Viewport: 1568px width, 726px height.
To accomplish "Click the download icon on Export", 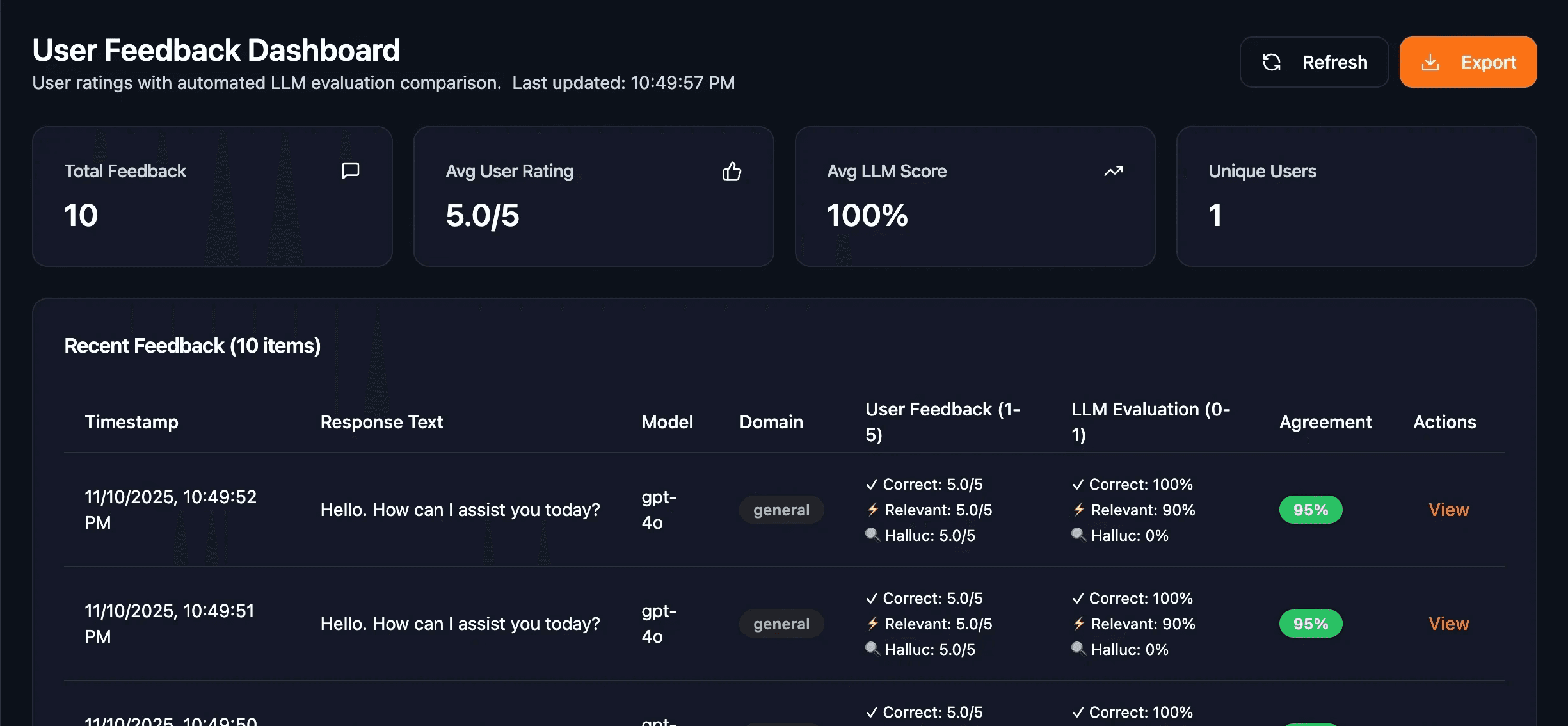I will (x=1430, y=62).
